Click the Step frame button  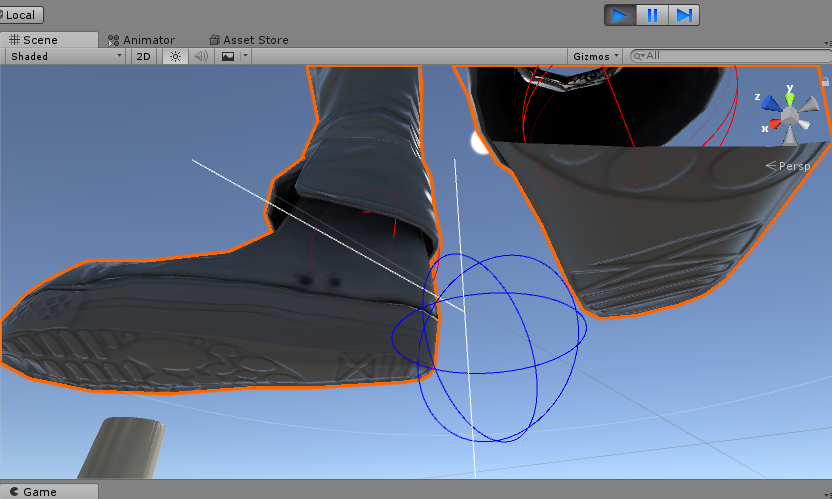click(684, 15)
